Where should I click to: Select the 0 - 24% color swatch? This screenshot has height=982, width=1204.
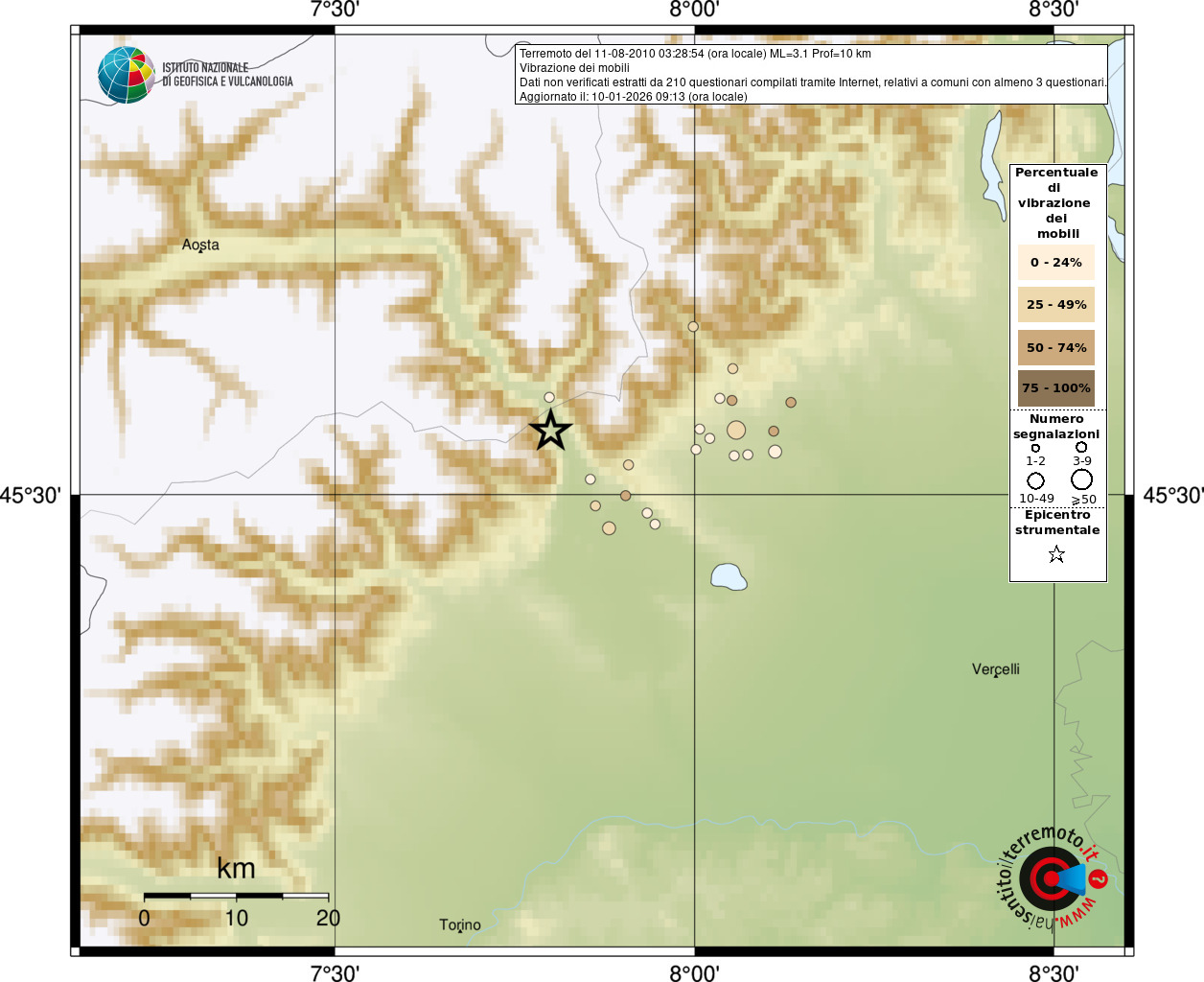1056,262
